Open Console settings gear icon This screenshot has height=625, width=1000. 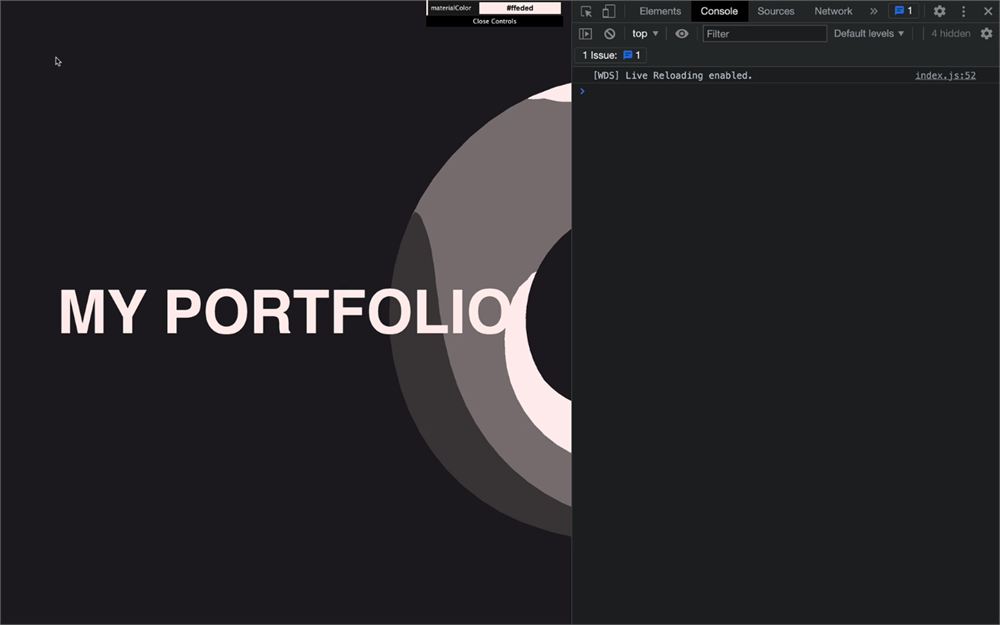(987, 34)
